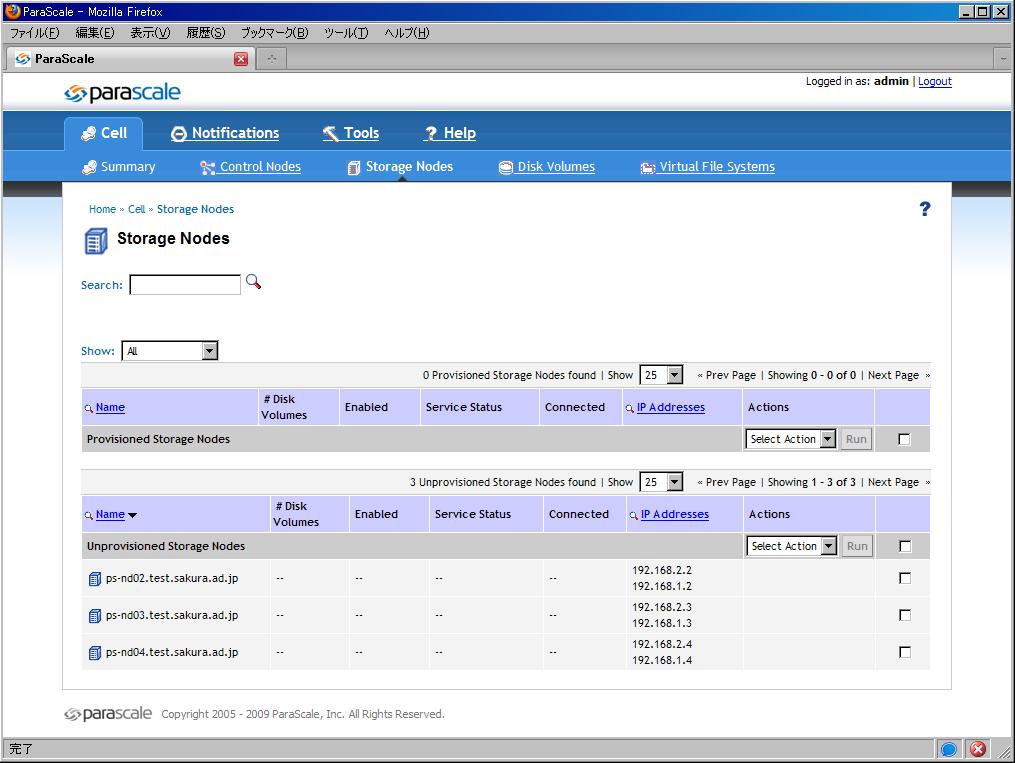The width and height of the screenshot is (1015, 763).
Task: Sort unprovisioned nodes by IP Addresses
Action: tap(674, 514)
